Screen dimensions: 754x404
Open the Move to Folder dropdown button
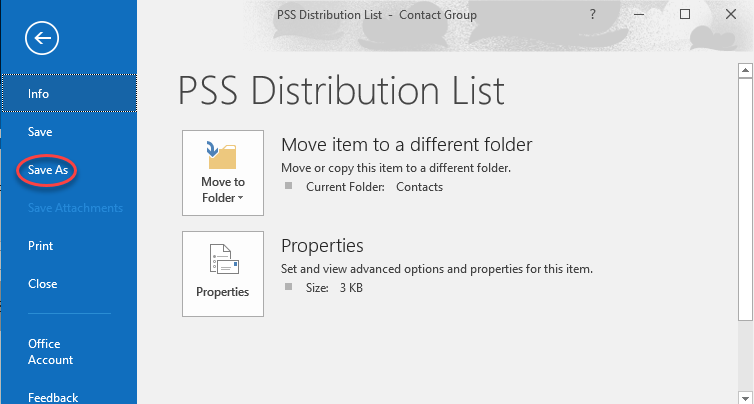[x=223, y=173]
